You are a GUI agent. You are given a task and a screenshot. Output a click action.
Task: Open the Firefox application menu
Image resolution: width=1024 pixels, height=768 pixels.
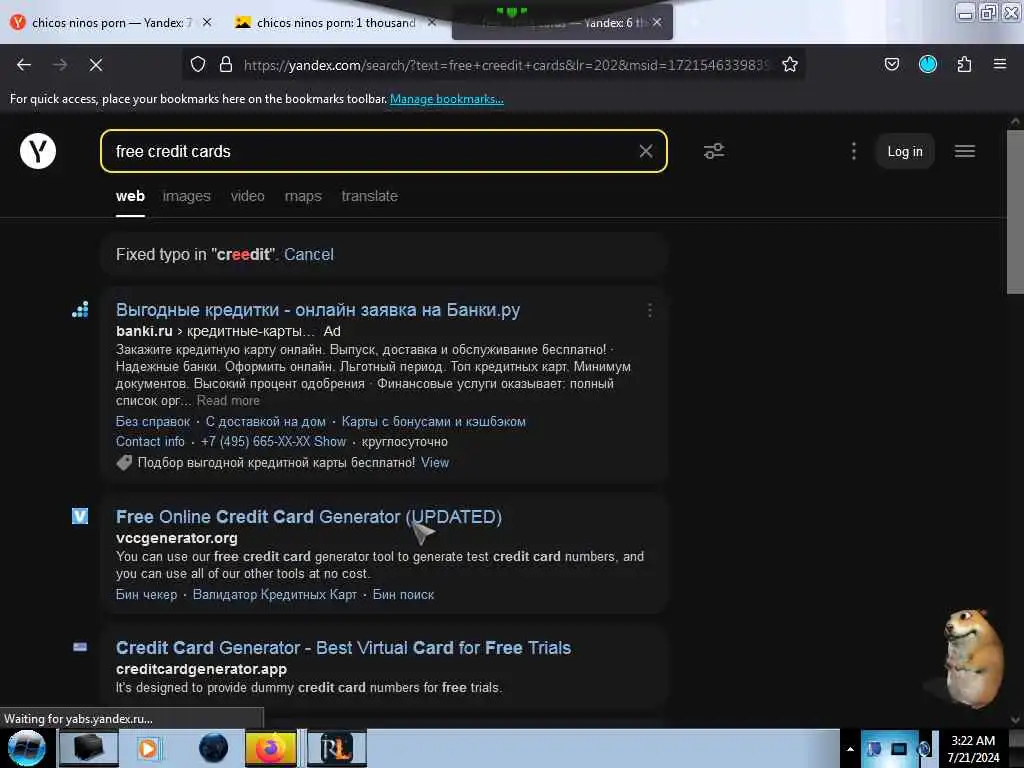tap(1000, 64)
